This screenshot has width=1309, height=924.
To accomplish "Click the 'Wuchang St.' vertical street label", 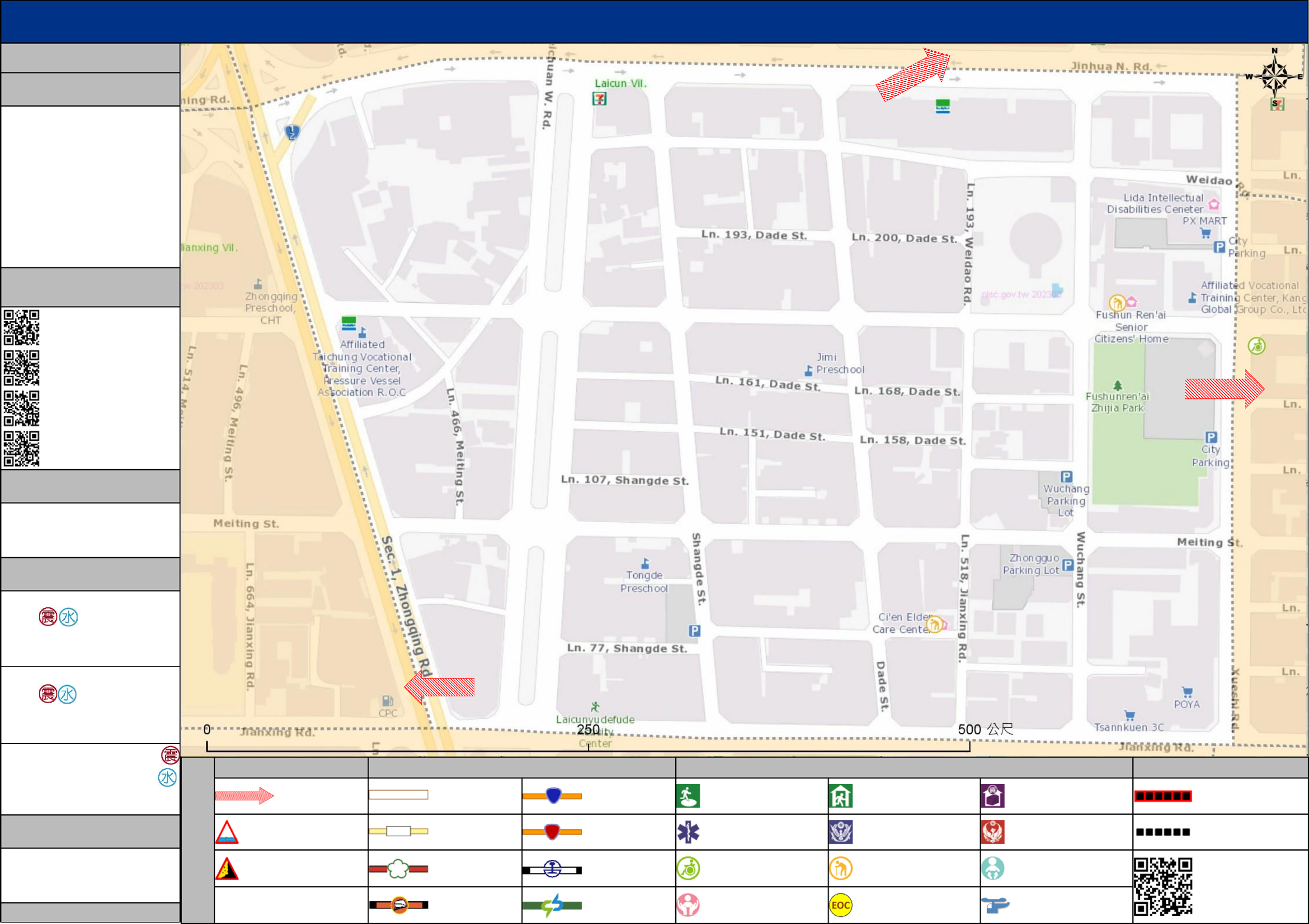I will click(x=1080, y=570).
